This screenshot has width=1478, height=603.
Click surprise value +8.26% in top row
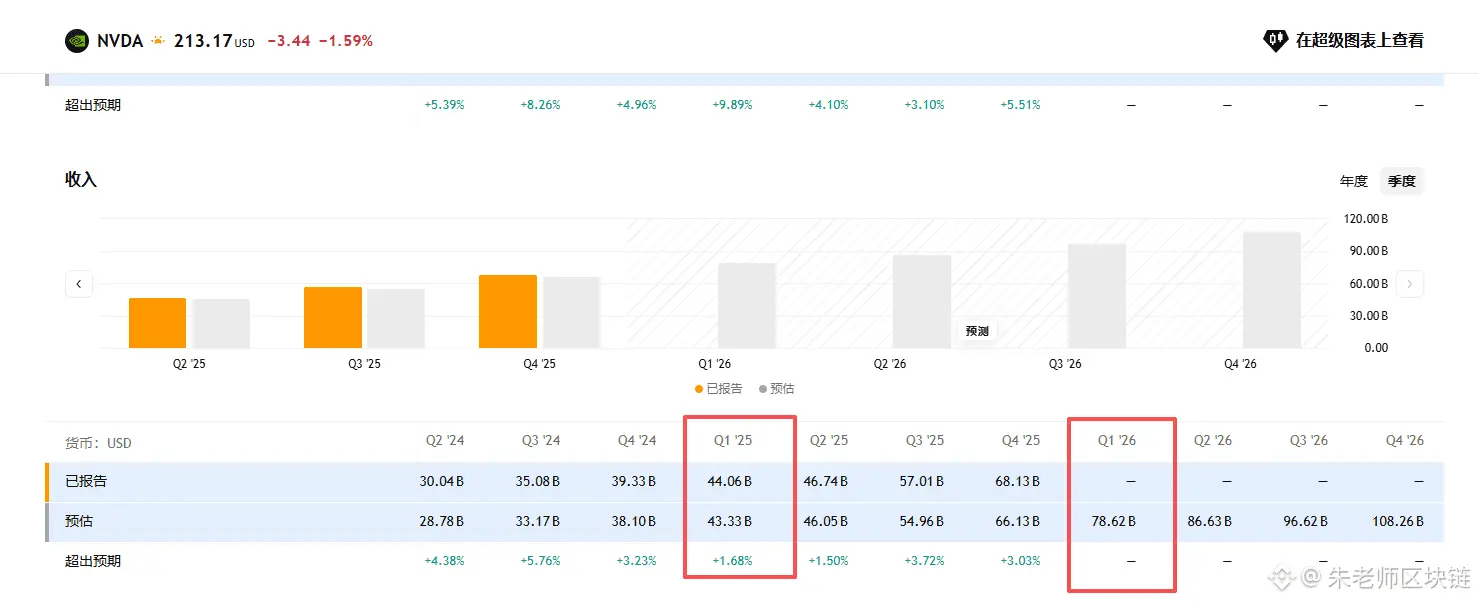click(x=540, y=105)
